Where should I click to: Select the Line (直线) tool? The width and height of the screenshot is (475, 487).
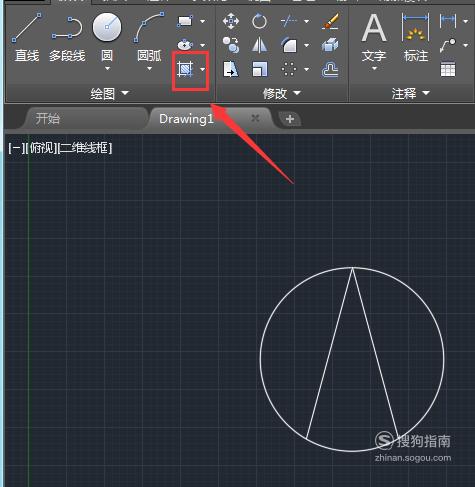point(27,37)
